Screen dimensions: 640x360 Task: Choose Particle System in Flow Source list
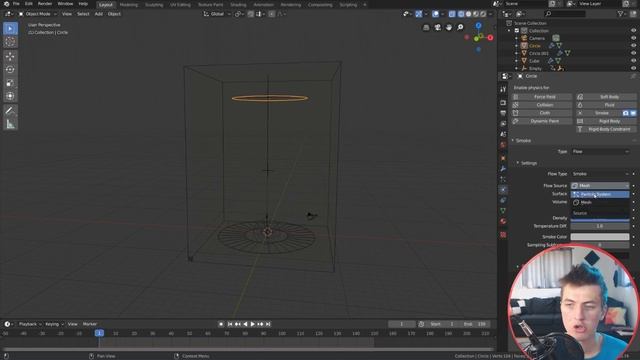click(600, 194)
